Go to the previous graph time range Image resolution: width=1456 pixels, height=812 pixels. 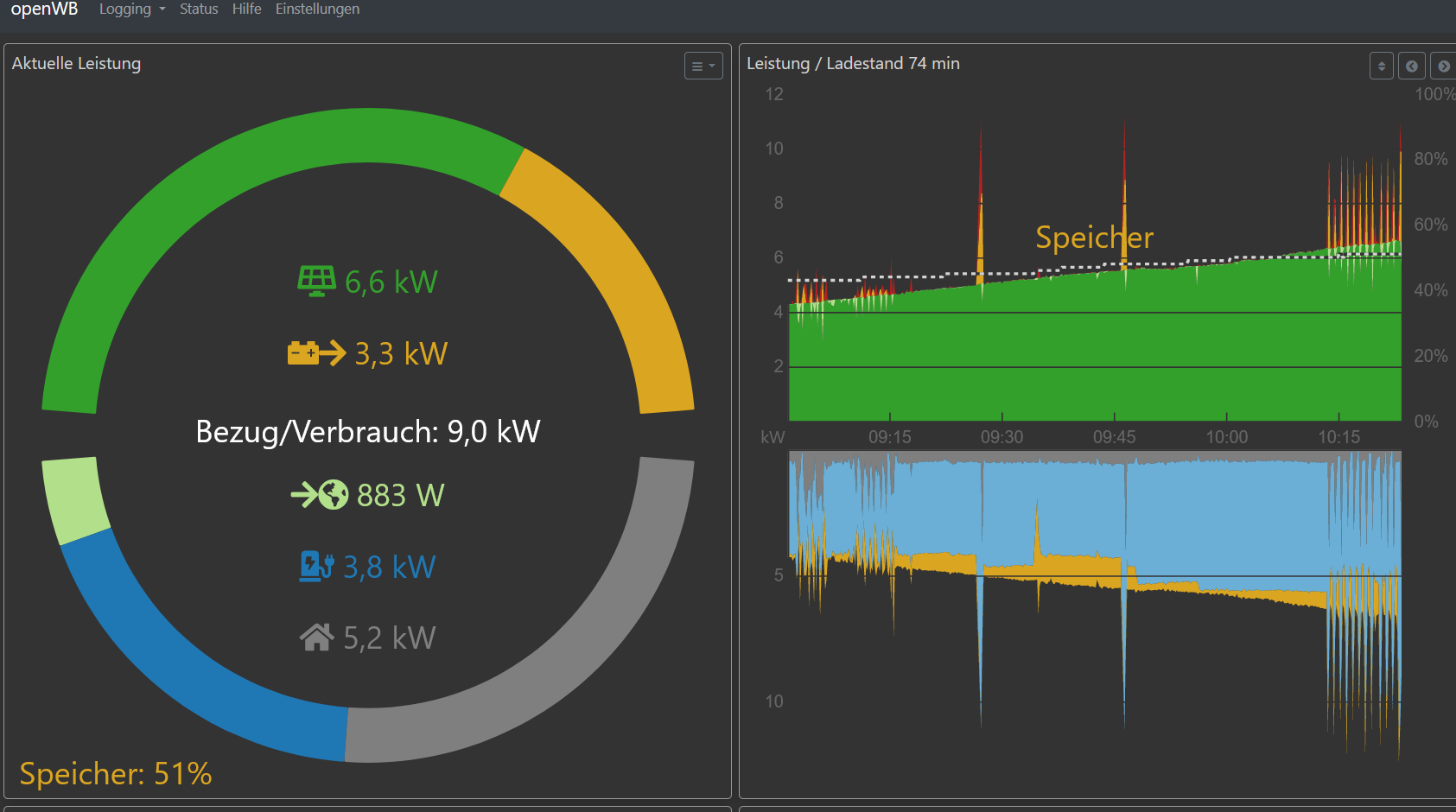tap(1412, 66)
